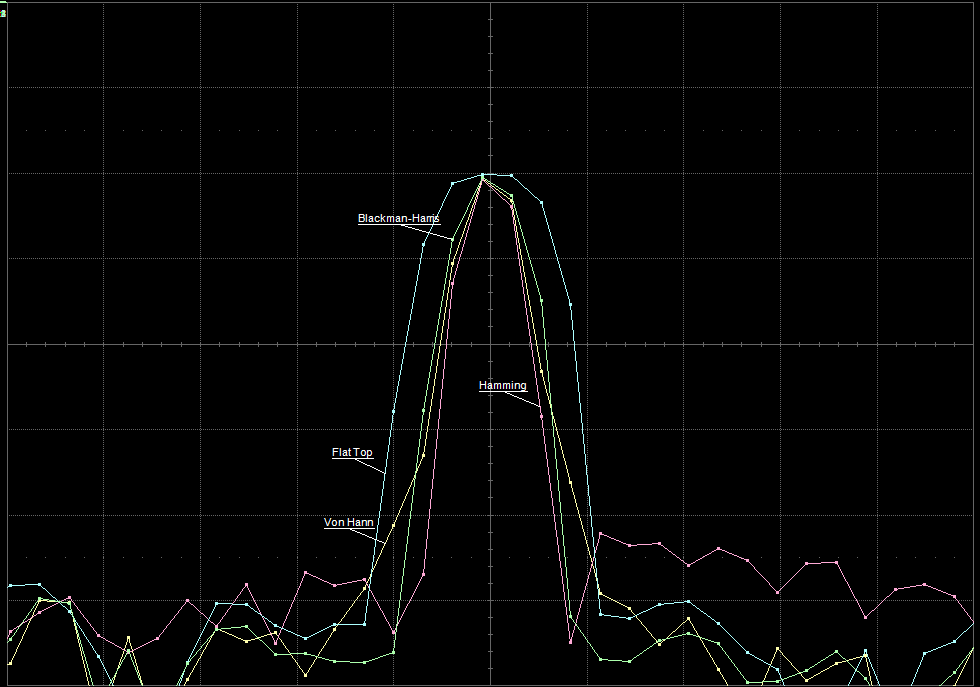This screenshot has width=980, height=687.
Task: Click the cyan Flat Top shoulder point left of peak
Action: coord(453,183)
